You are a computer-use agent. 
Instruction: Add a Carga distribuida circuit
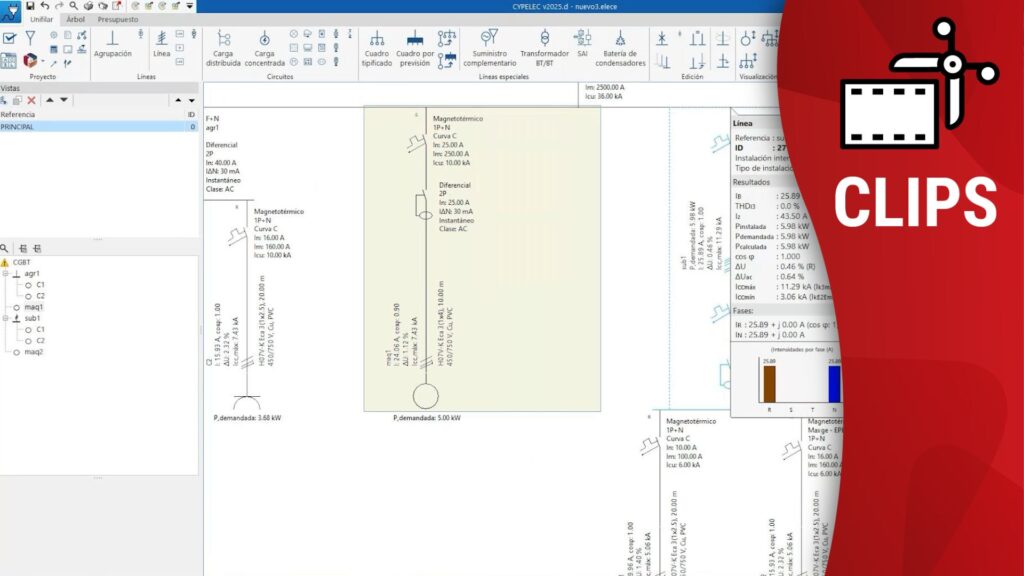(x=223, y=46)
